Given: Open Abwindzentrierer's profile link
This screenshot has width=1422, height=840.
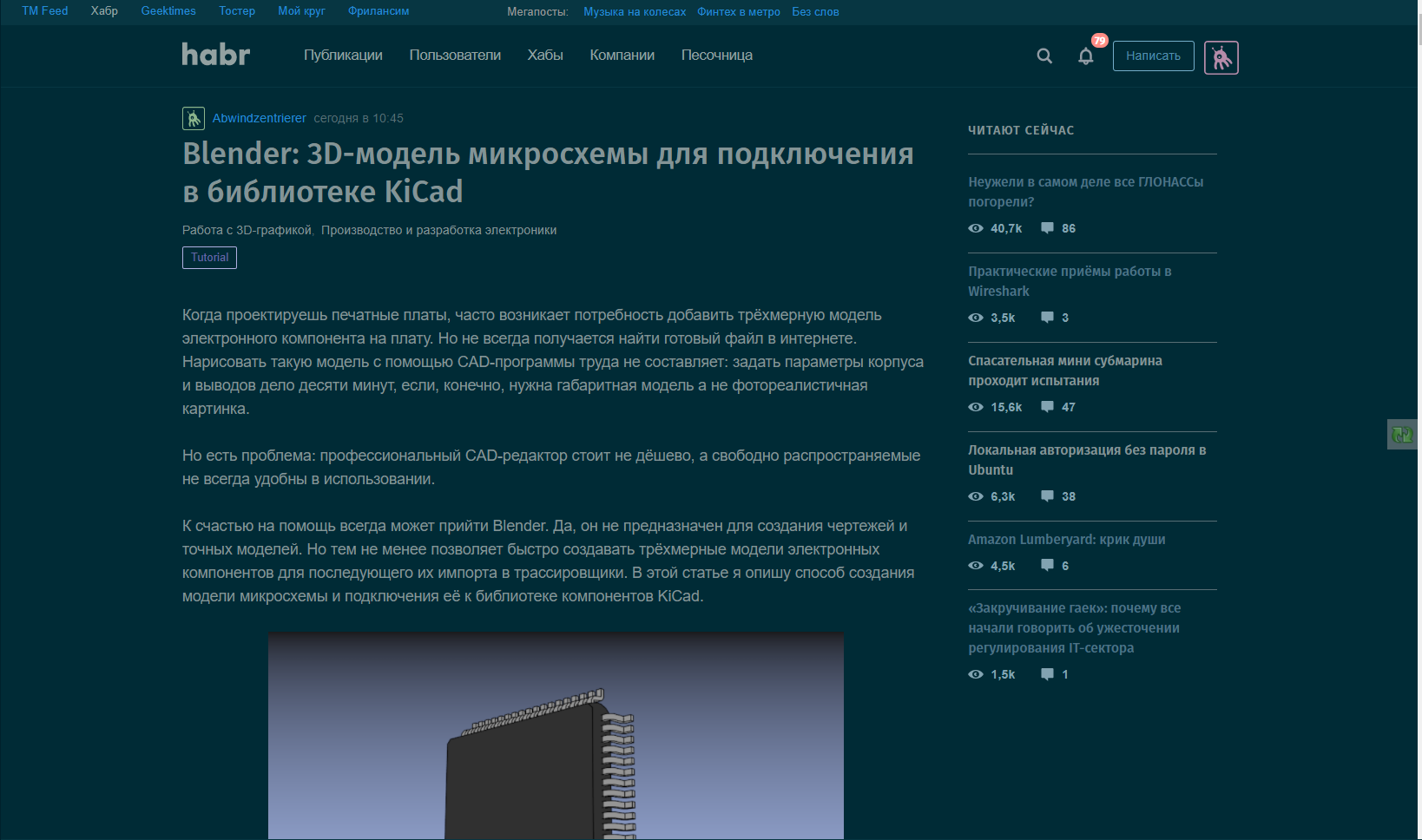Looking at the screenshot, I should 258,118.
